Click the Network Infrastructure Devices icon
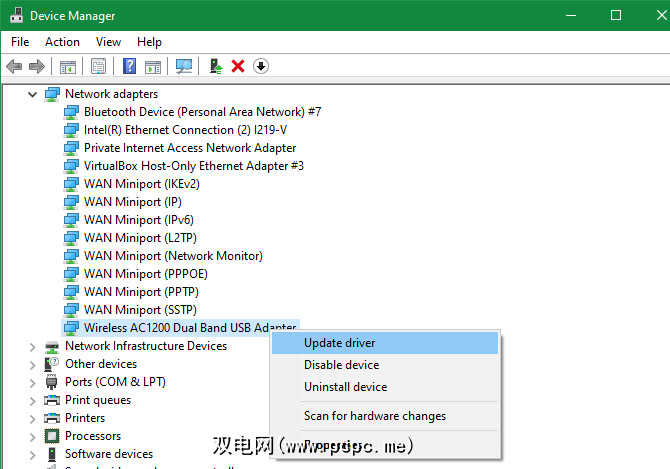This screenshot has height=469, width=670. (52, 346)
